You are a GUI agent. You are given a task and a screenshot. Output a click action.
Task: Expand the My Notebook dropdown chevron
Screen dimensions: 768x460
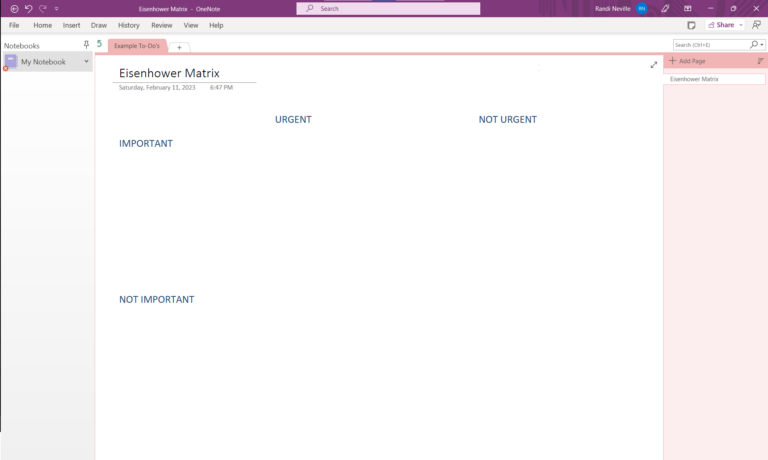(x=86, y=62)
